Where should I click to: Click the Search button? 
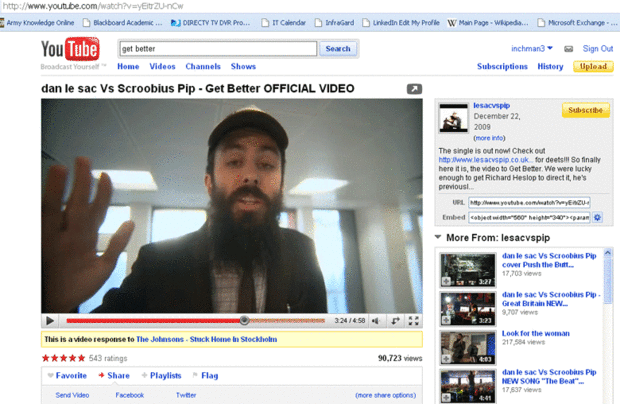[338, 49]
